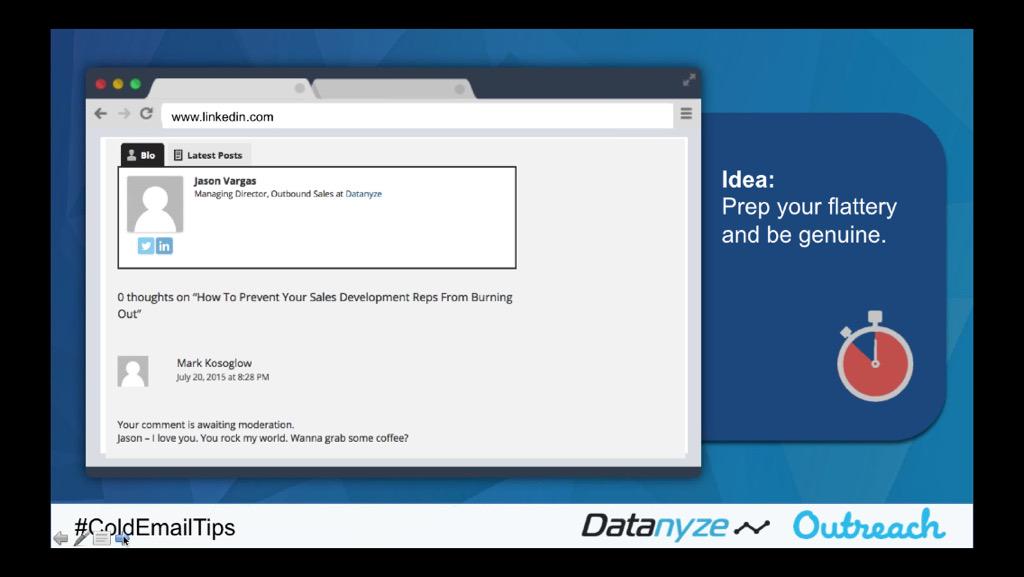Open the browser hamburger menu
This screenshot has height=577, width=1024.
pos(686,114)
